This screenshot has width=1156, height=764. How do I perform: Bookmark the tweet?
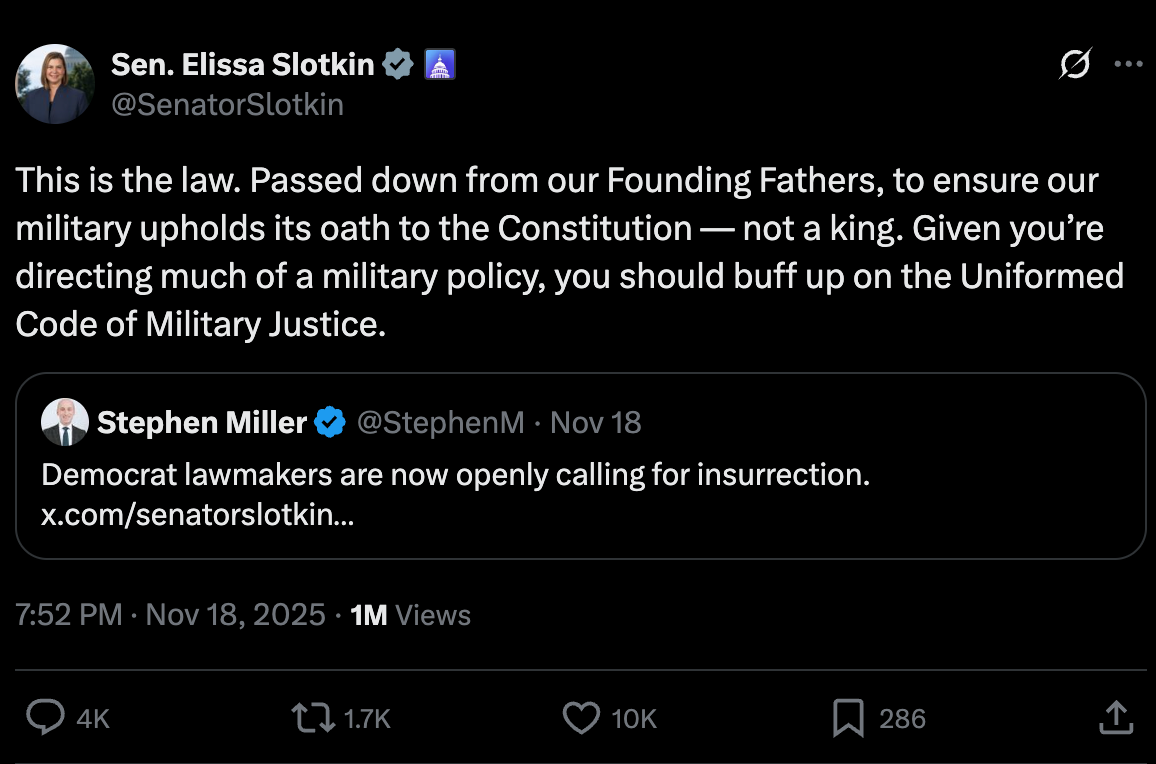[x=849, y=717]
